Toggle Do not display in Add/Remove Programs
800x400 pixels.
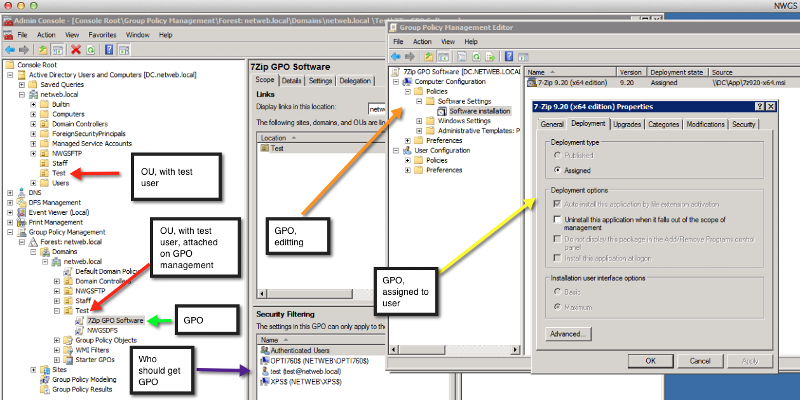558,239
